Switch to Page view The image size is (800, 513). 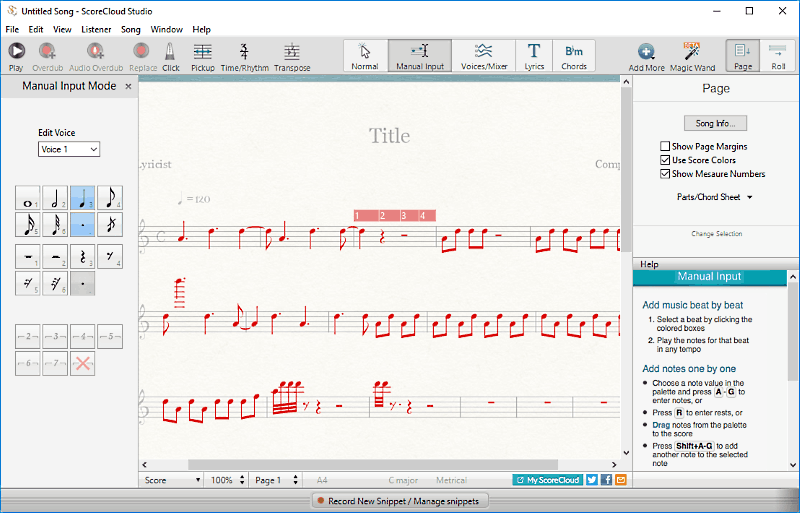tap(743, 56)
